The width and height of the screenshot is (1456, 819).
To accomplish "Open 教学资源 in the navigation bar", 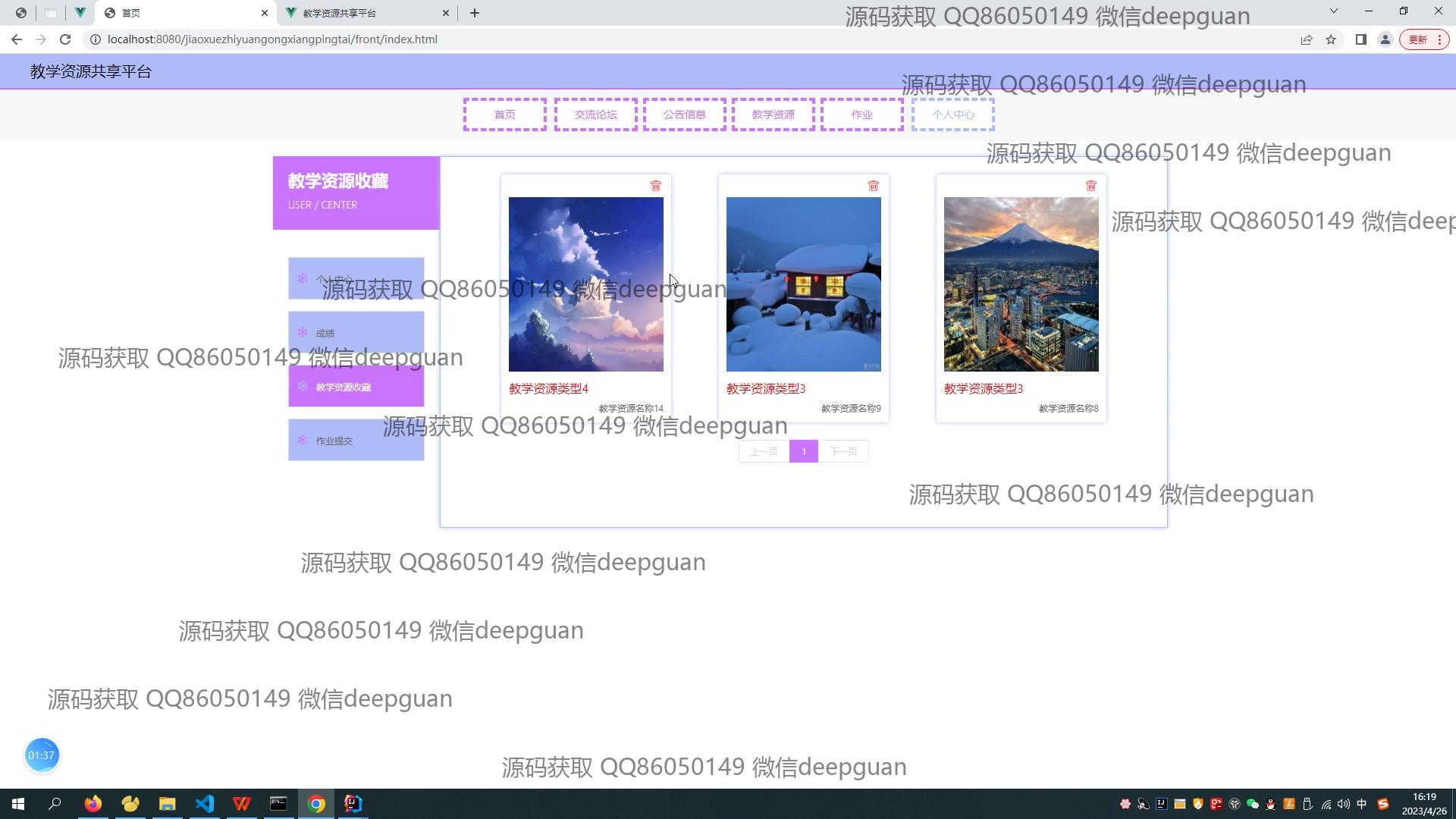I will 773,115.
